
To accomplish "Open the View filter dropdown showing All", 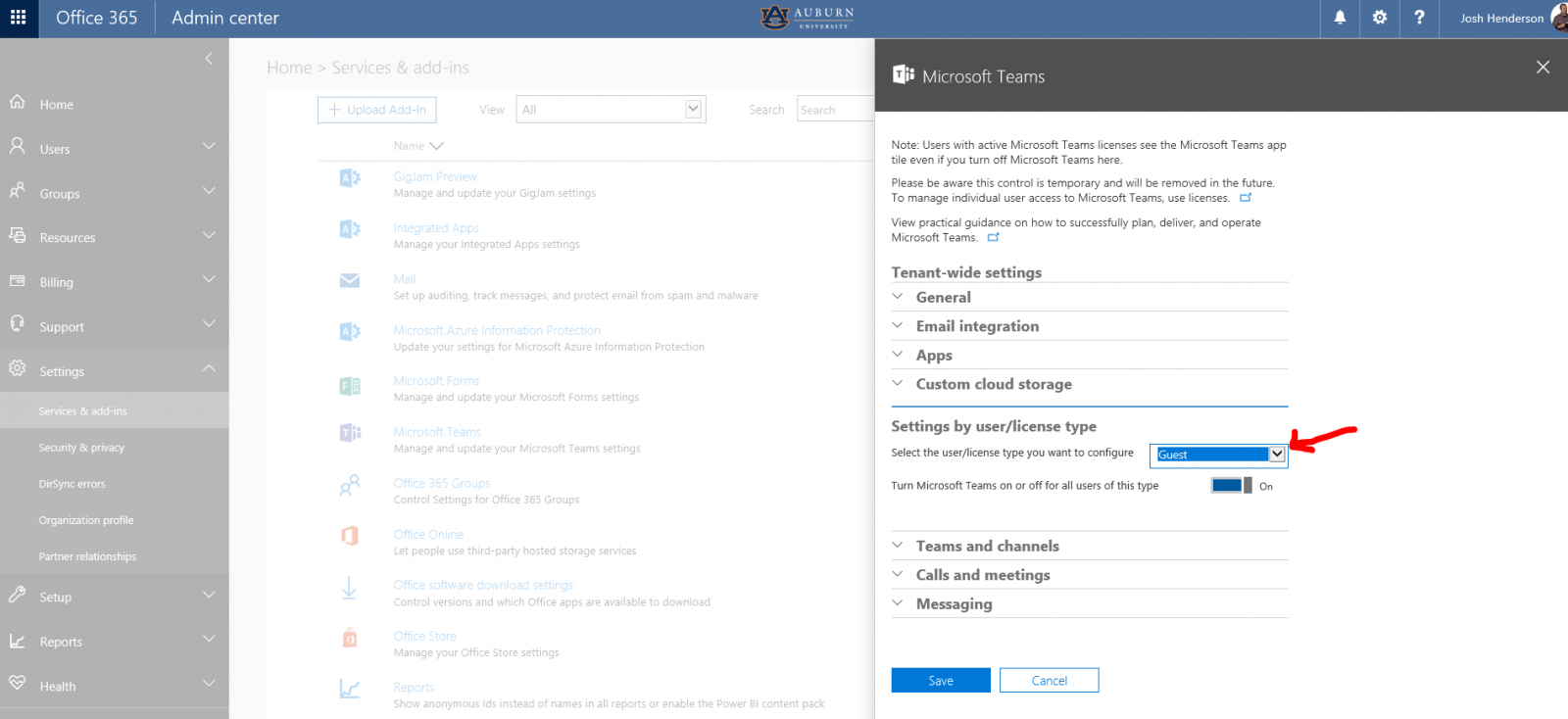I will [611, 110].
